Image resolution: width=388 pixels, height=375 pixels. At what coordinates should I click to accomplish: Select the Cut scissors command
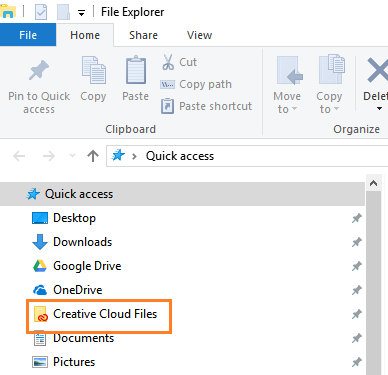pos(179,62)
